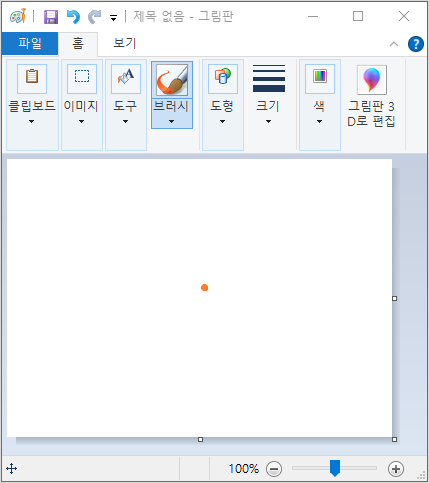Screen dimensions: 429x483
Task: Click the 도형 shapes icon
Action: [x=223, y=79]
